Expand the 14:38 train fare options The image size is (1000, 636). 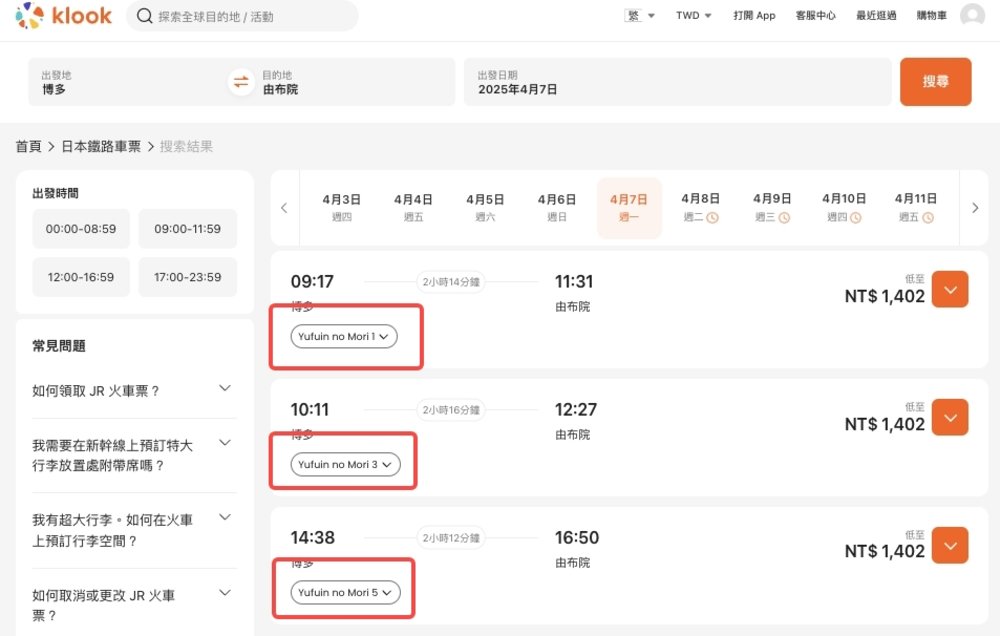[950, 545]
